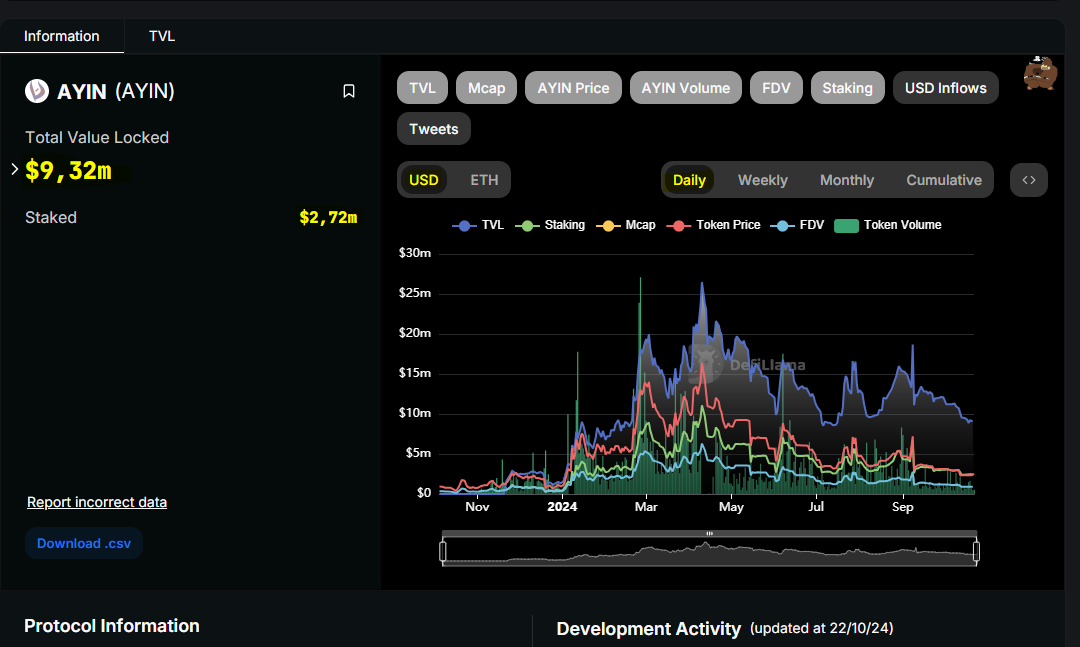Enable the USD Inflows series
This screenshot has height=647, width=1080.
click(946, 88)
